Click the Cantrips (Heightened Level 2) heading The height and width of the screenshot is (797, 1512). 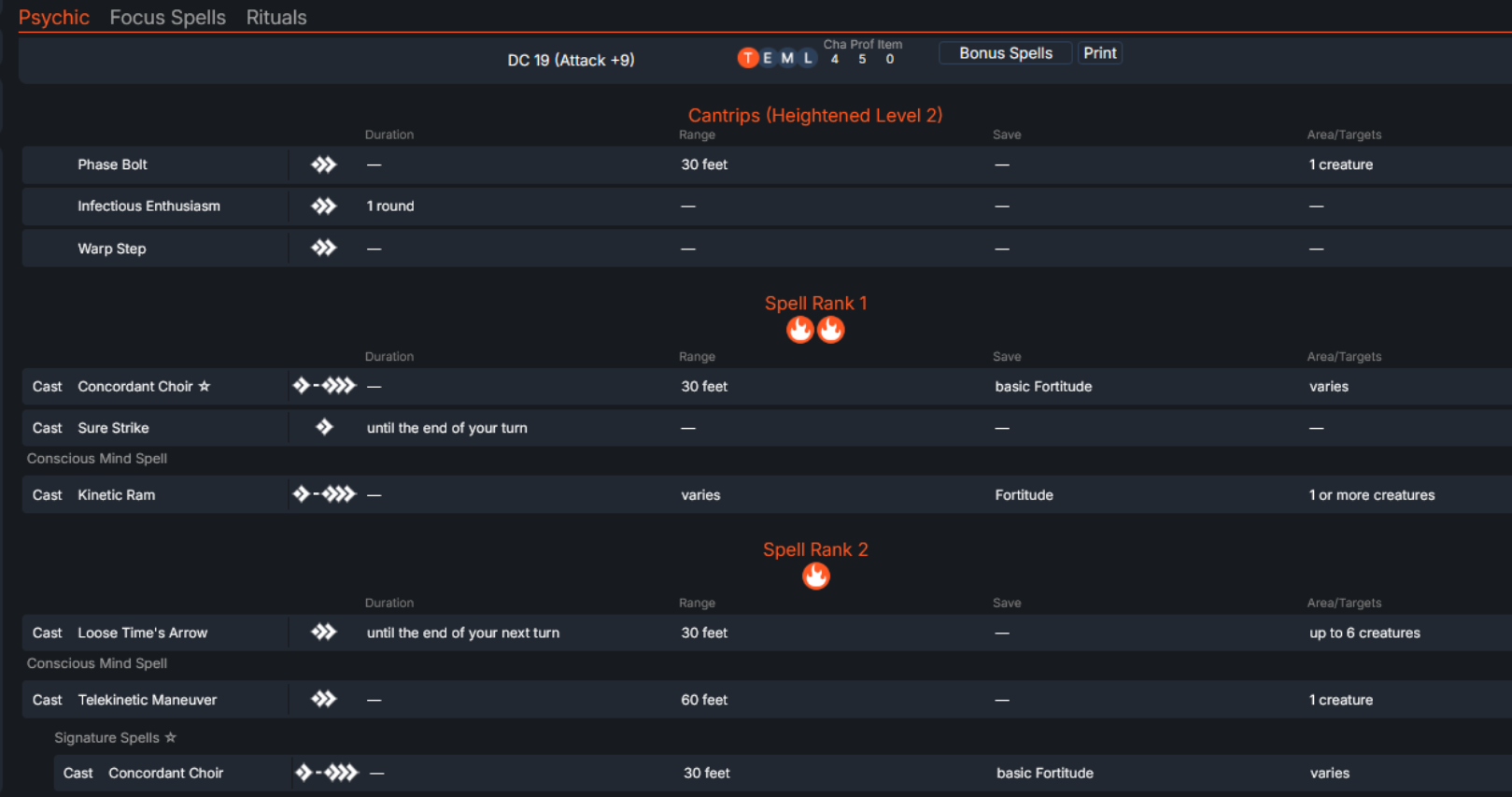click(815, 115)
